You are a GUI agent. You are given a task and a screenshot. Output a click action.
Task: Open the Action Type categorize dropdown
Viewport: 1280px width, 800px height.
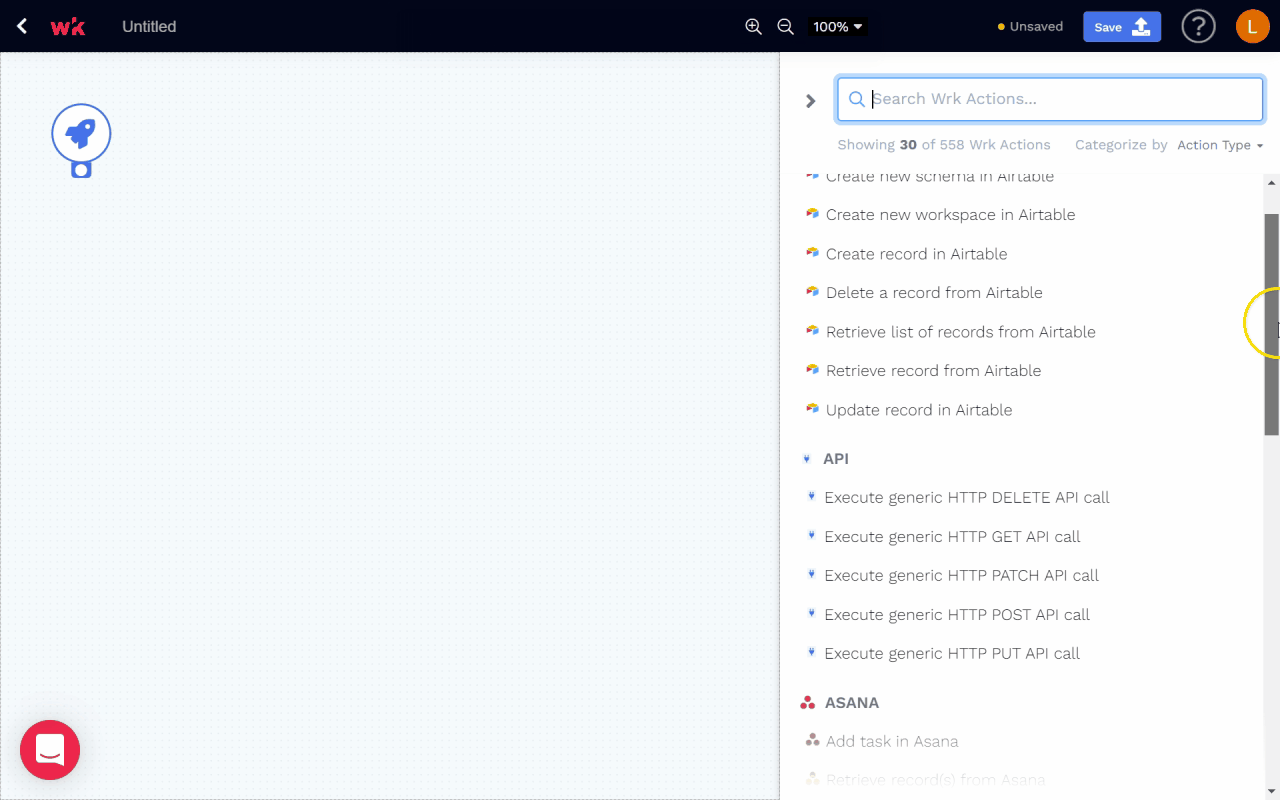pyautogui.click(x=1220, y=145)
